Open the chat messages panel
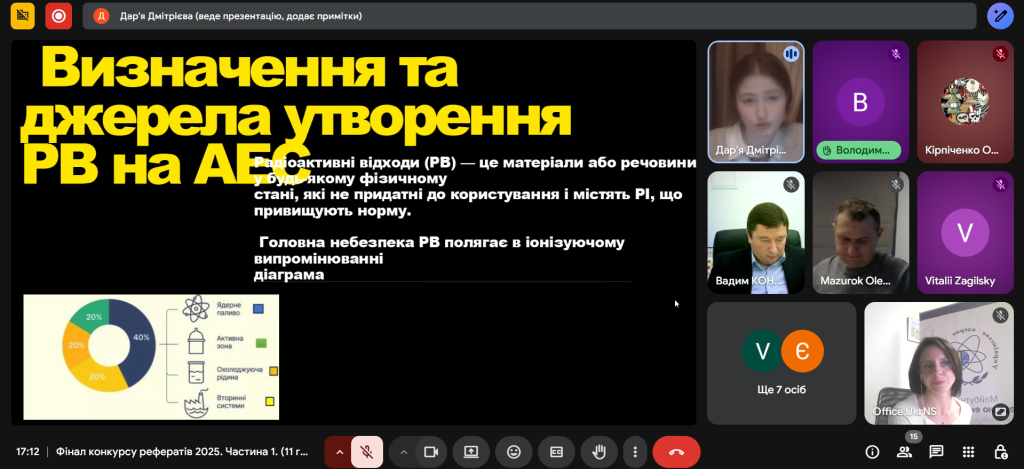The width and height of the screenshot is (1024, 469). (x=937, y=452)
